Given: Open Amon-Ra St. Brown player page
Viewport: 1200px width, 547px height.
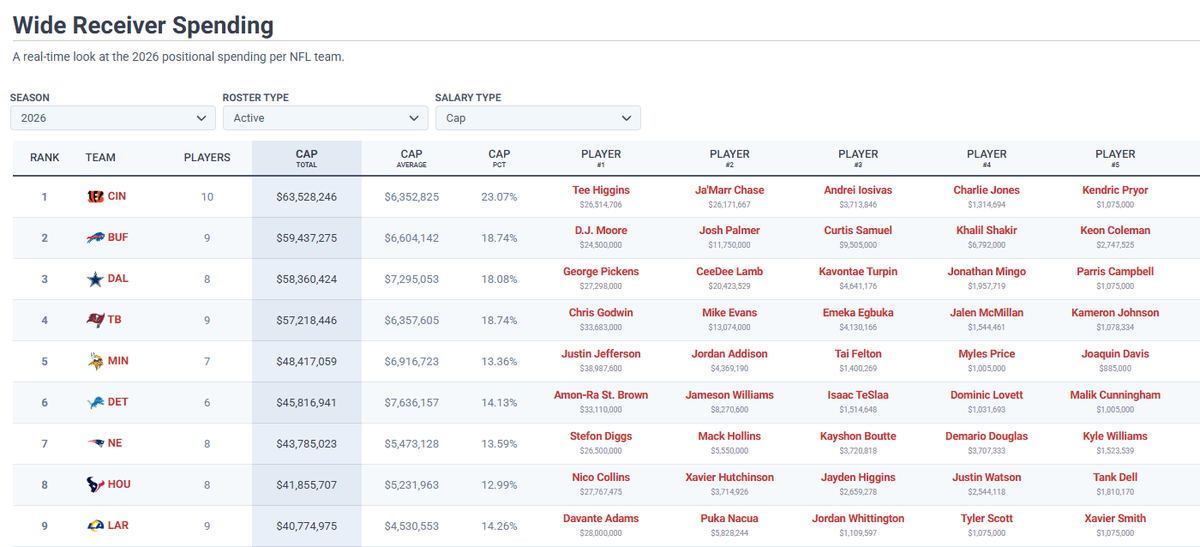Looking at the screenshot, I should point(601,394).
